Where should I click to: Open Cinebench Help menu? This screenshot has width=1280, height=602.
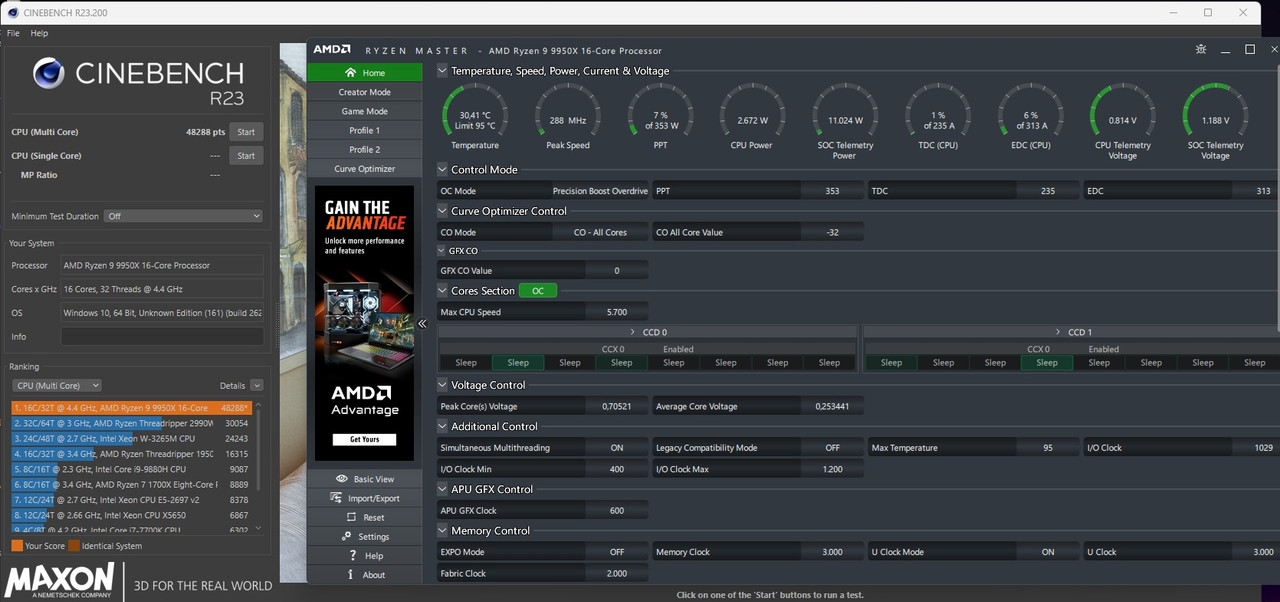click(39, 33)
